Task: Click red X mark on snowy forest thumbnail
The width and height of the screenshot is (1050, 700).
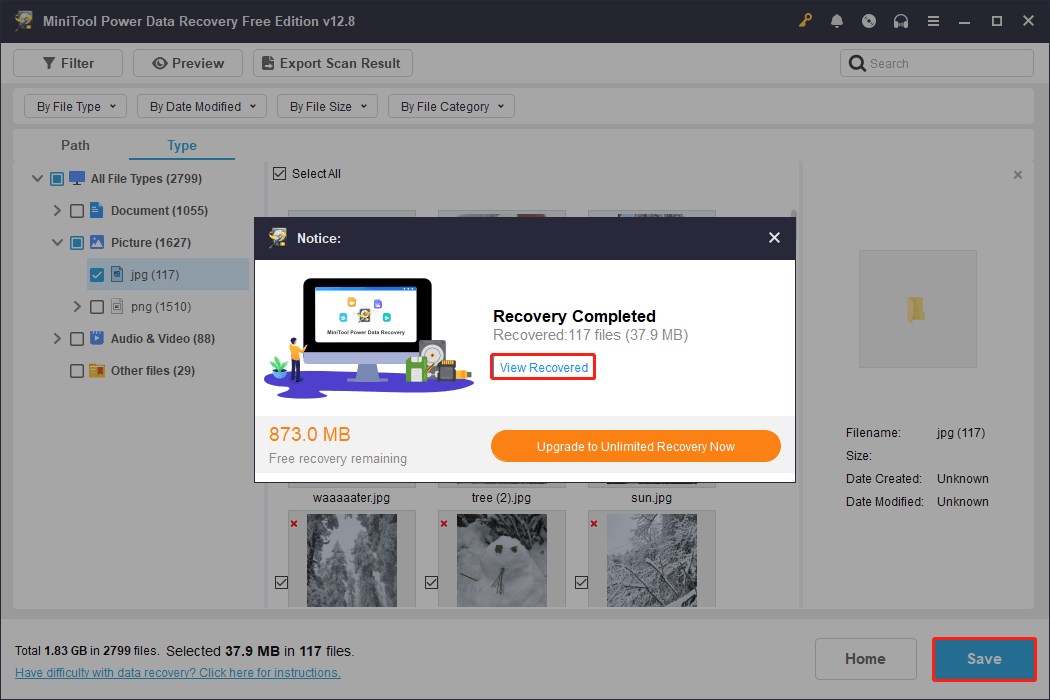Action: click(x=294, y=524)
